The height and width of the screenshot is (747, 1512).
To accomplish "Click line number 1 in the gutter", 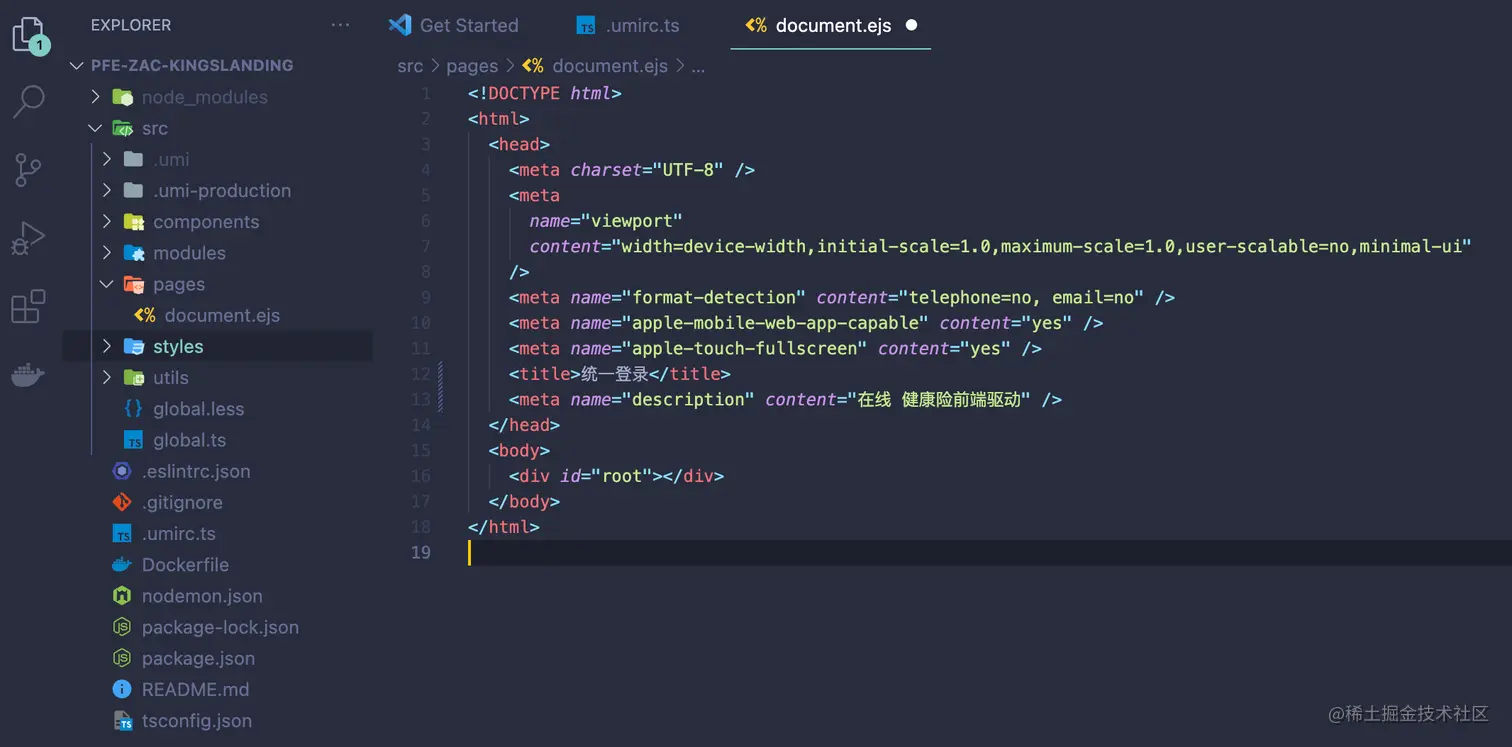I will 426,93.
